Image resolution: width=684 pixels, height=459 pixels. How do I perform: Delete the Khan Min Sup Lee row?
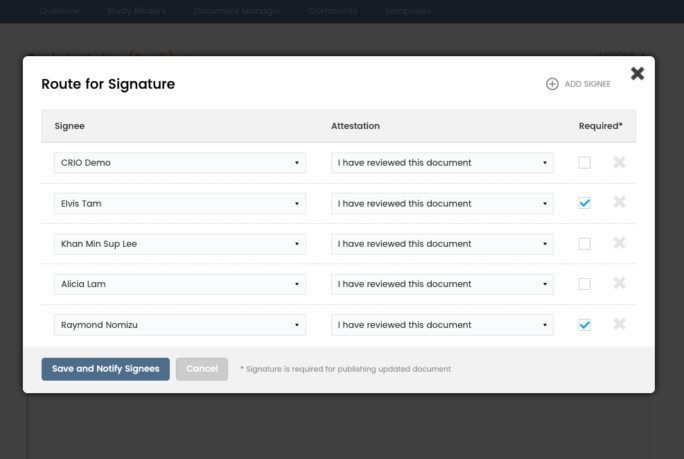(619, 243)
